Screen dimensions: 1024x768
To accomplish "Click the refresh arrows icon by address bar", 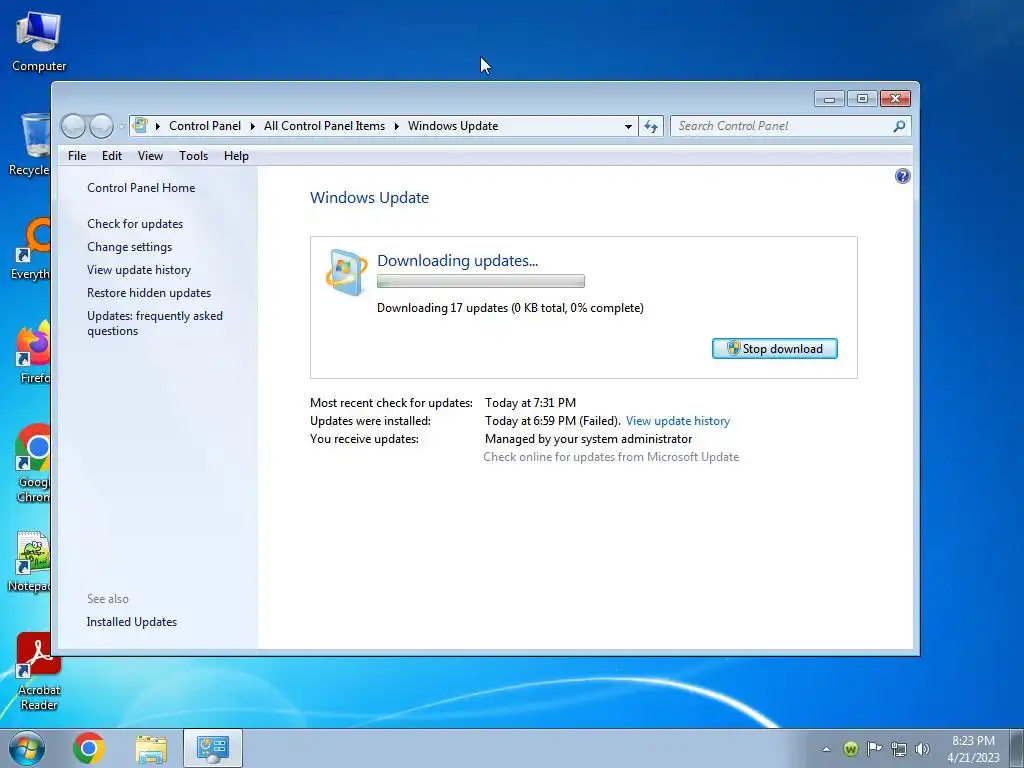I will click(650, 126).
